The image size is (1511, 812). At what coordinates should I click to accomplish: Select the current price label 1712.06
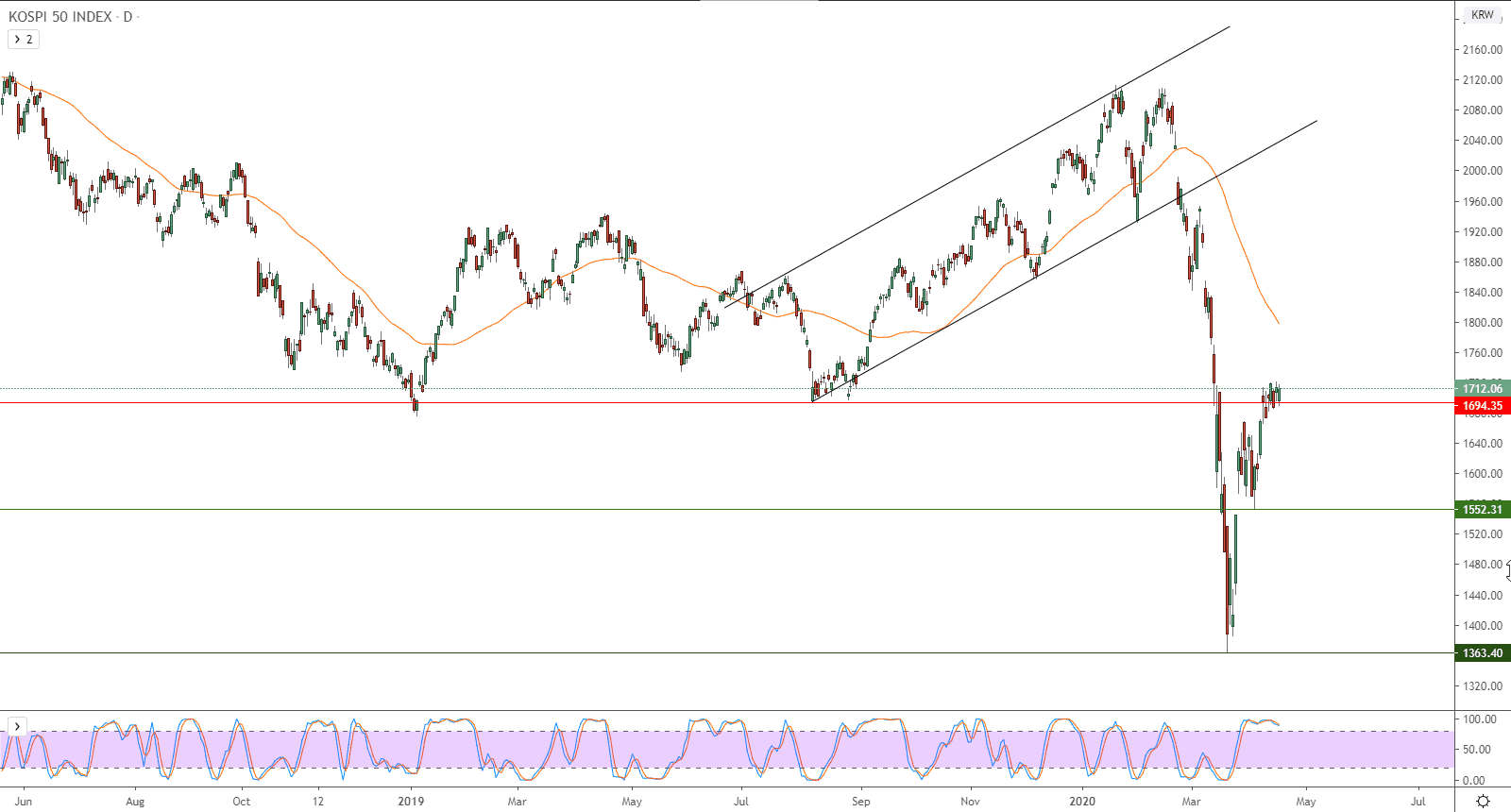pyautogui.click(x=1483, y=388)
